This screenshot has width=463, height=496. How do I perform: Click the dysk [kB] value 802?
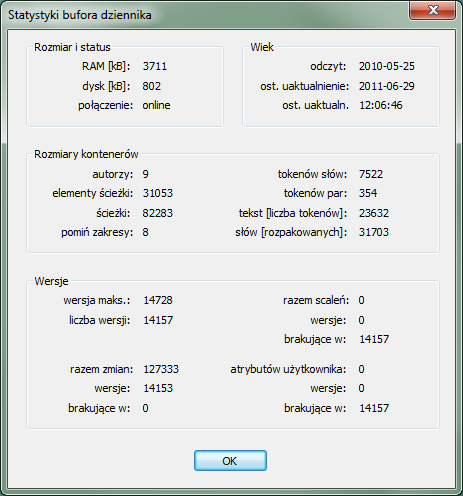152,86
